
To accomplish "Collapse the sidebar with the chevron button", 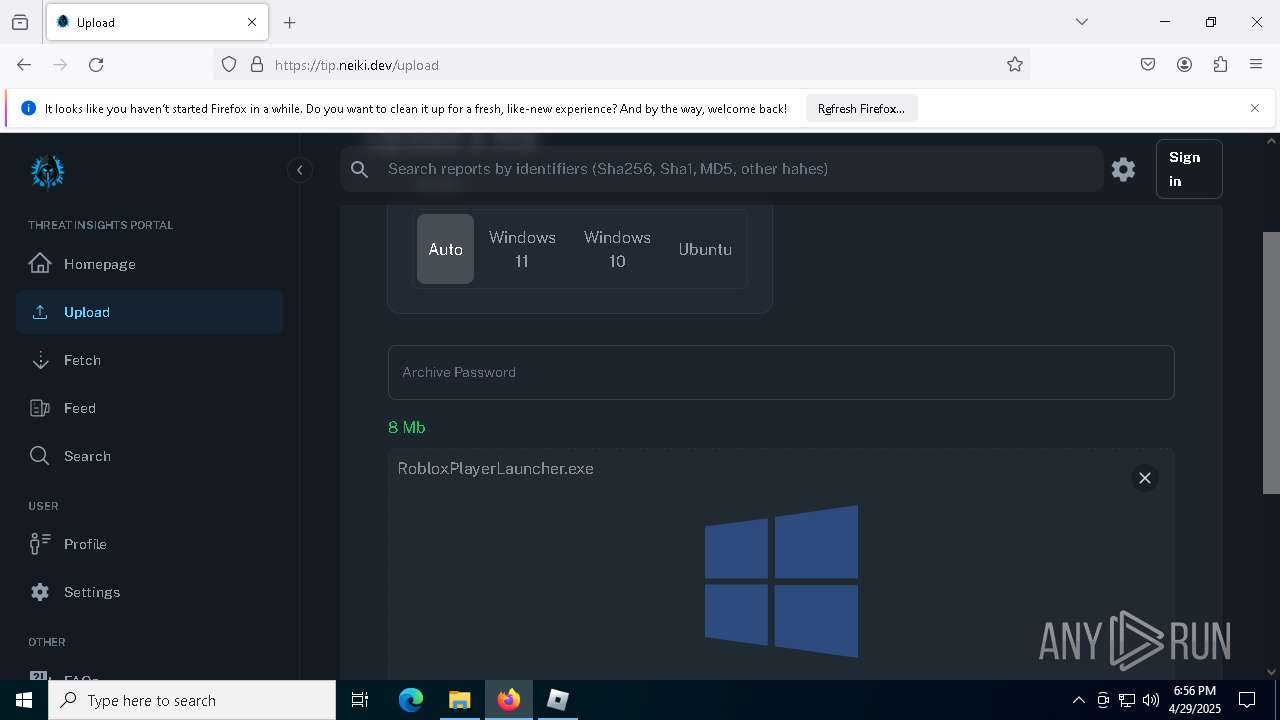I will [x=299, y=170].
